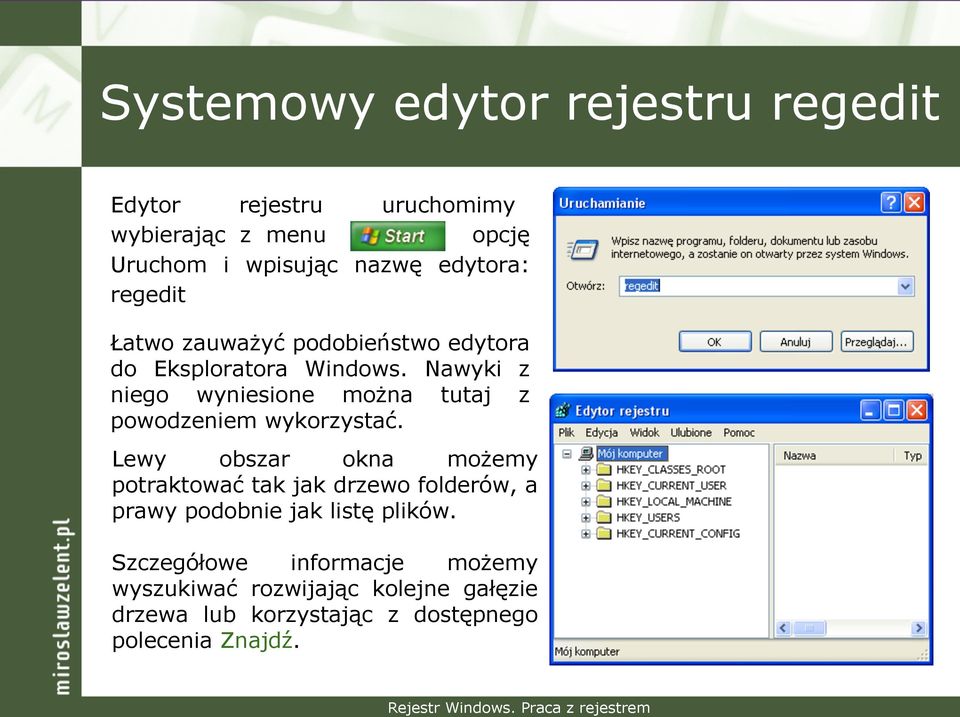Select Mój komputer in registry tree
960x717 pixels.
coord(631,454)
